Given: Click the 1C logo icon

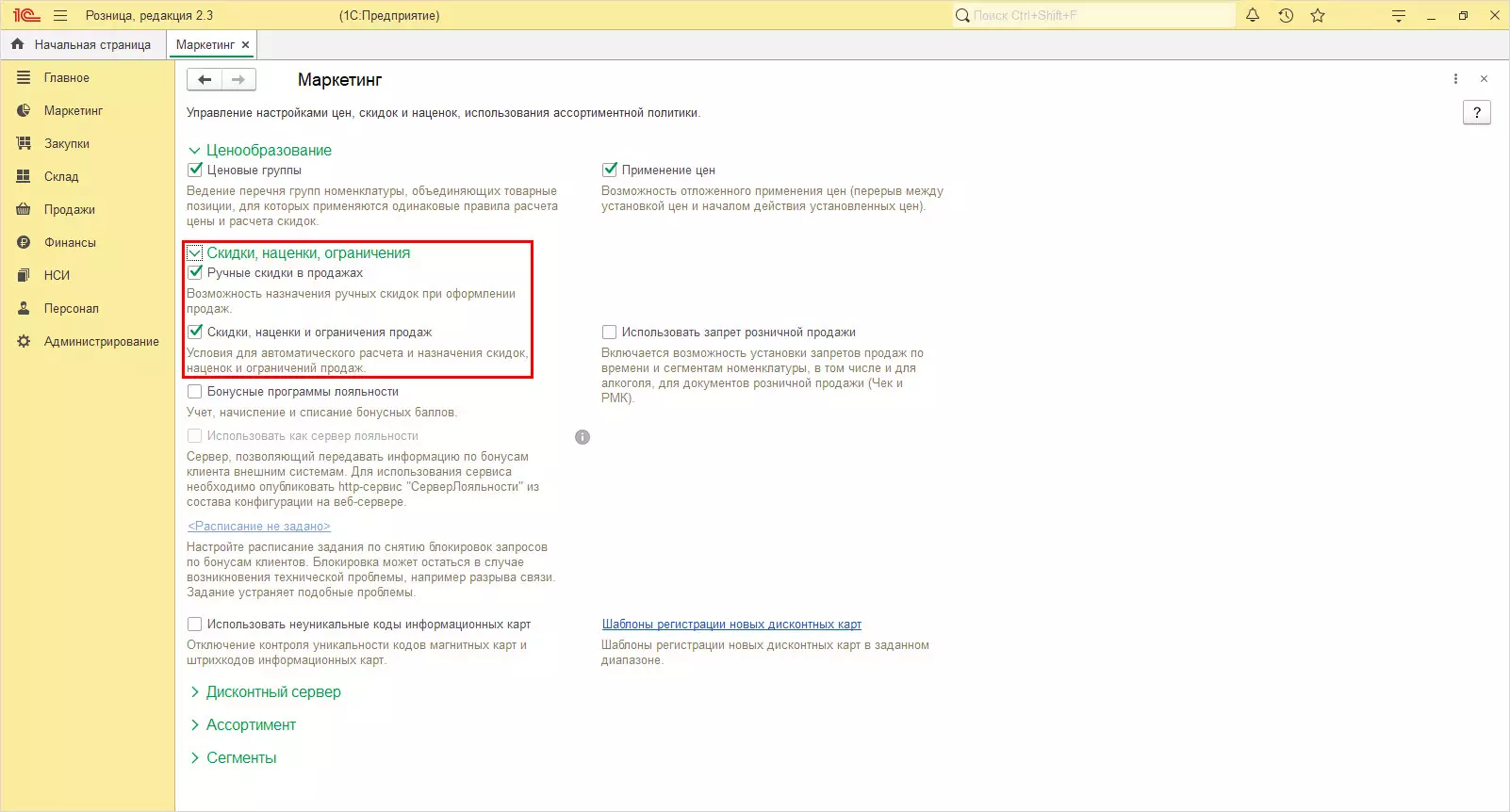Looking at the screenshot, I should (x=26, y=15).
